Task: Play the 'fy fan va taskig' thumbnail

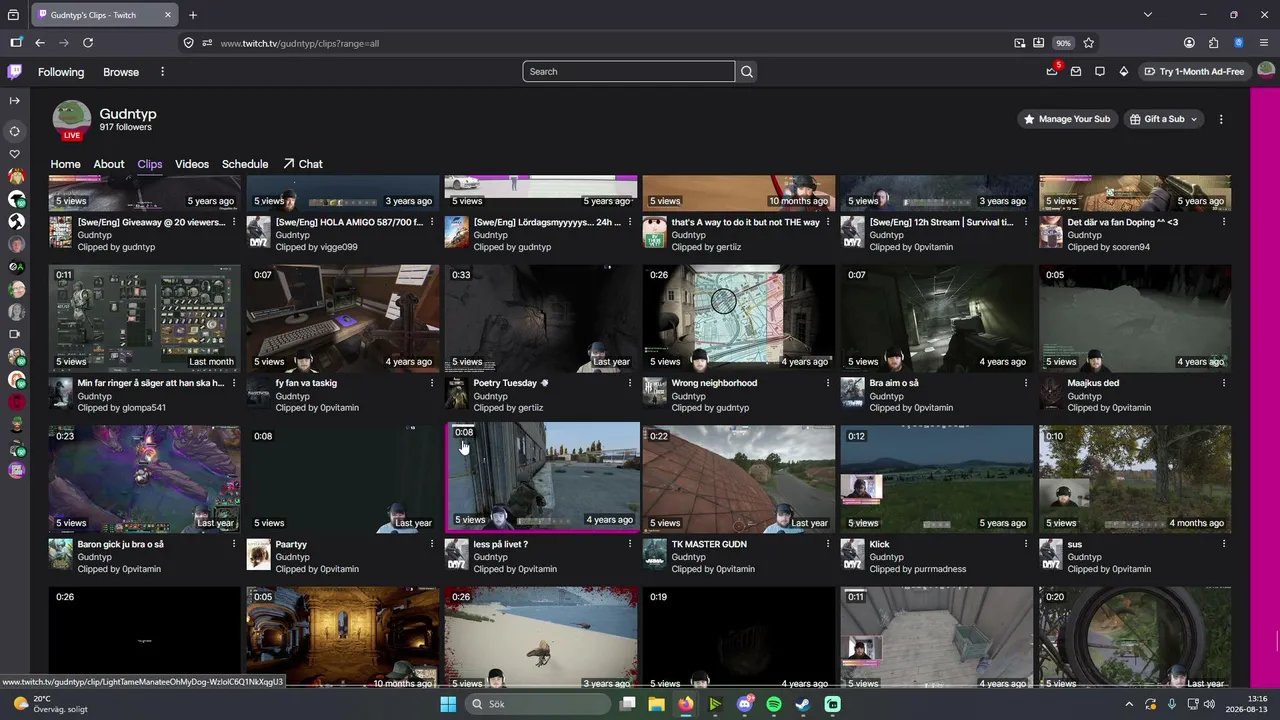Action: pos(343,318)
